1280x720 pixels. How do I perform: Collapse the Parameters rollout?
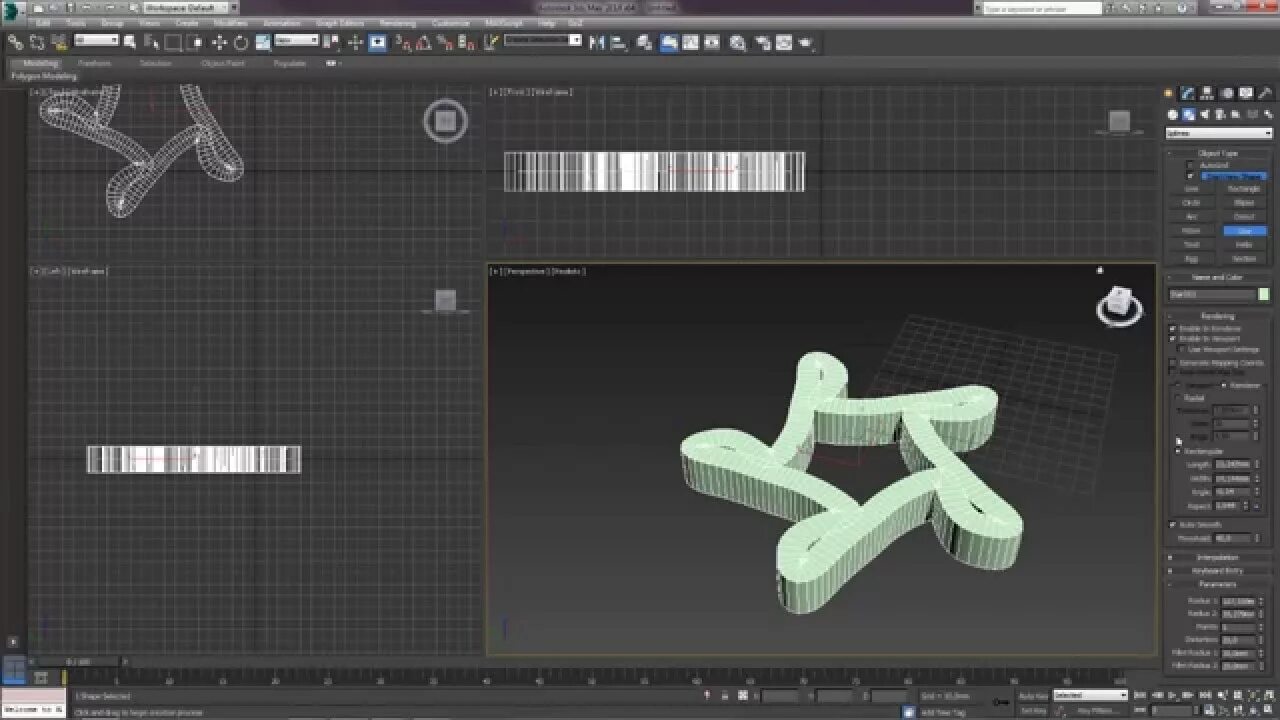(x=1217, y=584)
